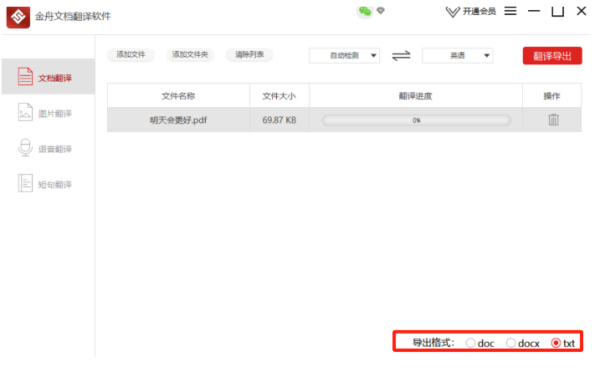
Task: Switch to 图片翻译 tab
Action: (45, 113)
